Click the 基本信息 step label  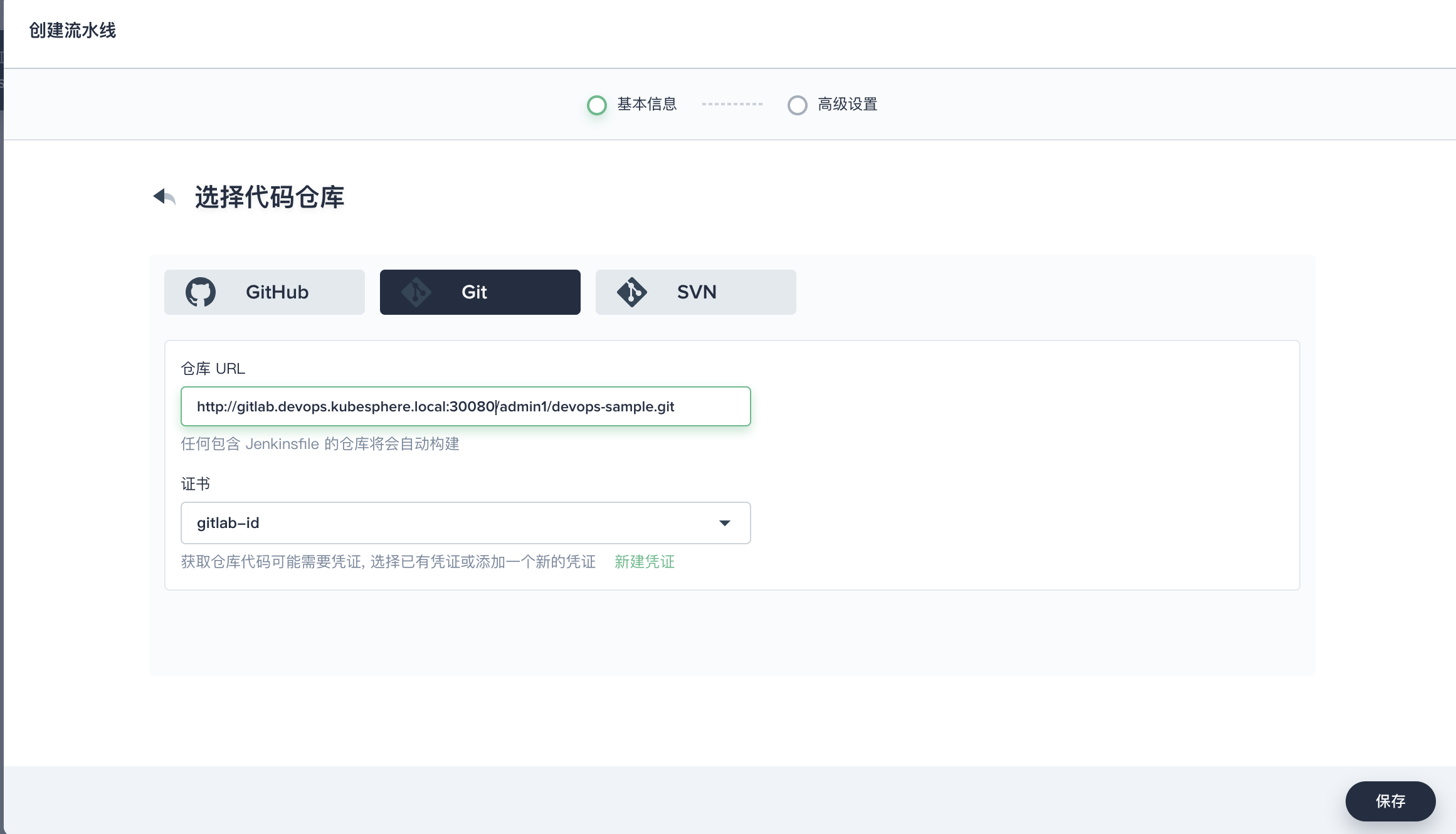tap(646, 104)
